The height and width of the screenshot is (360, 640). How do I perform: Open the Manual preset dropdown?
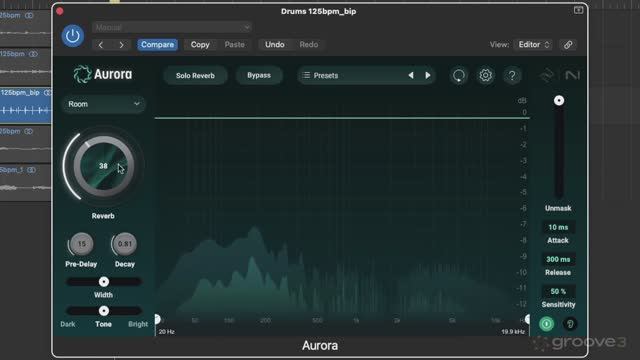(x=171, y=27)
